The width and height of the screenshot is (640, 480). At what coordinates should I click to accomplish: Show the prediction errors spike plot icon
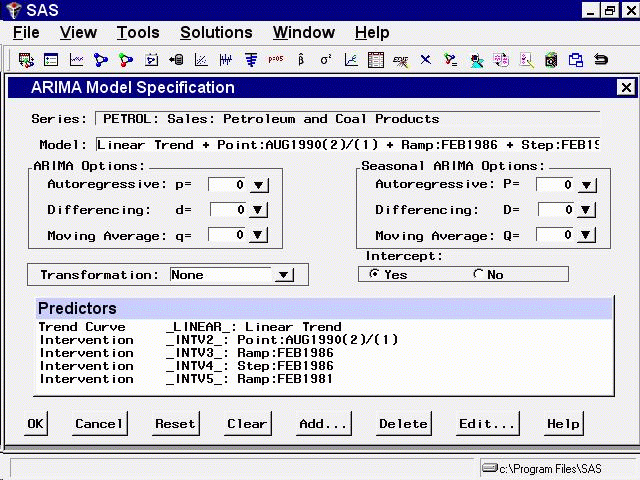[226, 60]
